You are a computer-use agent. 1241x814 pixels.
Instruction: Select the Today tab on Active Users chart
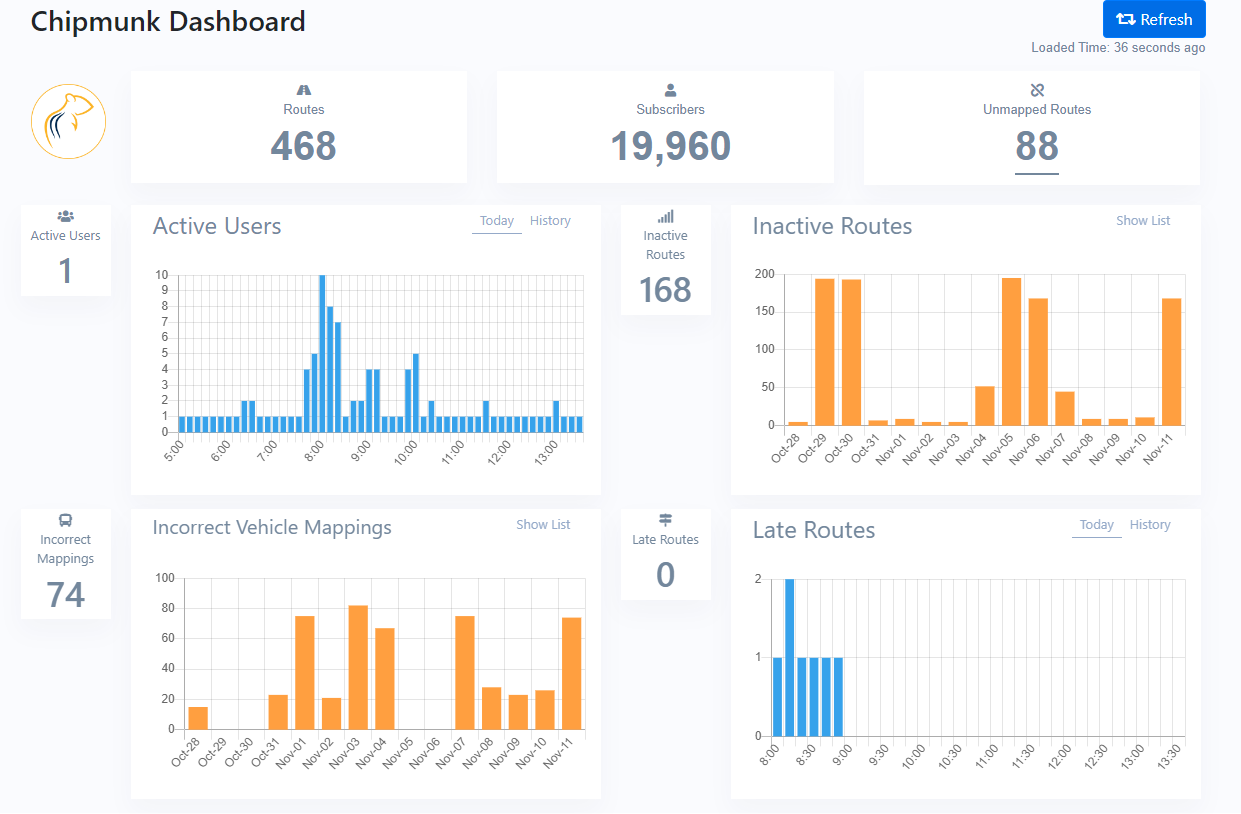[497, 220]
